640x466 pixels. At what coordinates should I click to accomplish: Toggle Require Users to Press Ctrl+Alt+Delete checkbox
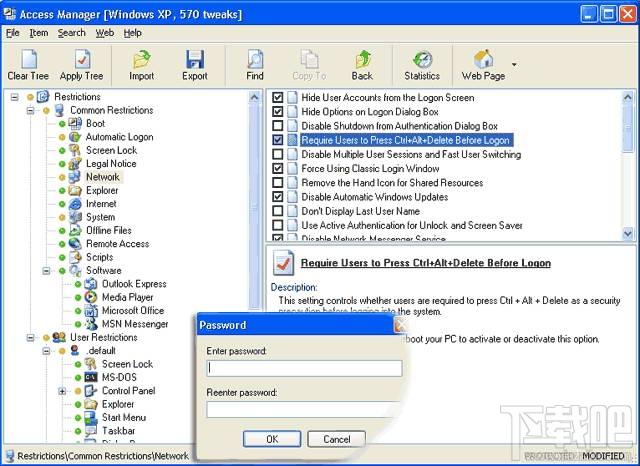point(278,140)
